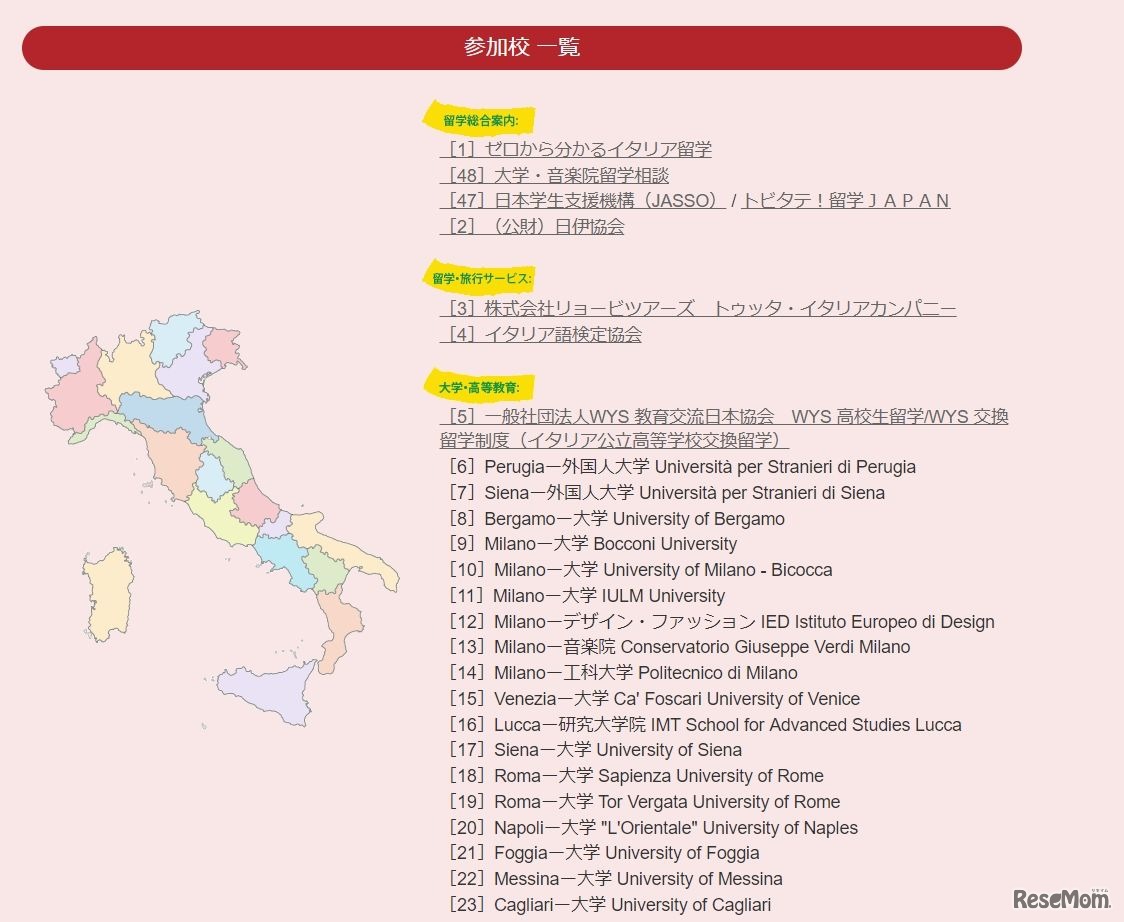Open the トビタテ!留学JAPAN link
Image resolution: width=1124 pixels, height=922 pixels.
[845, 201]
